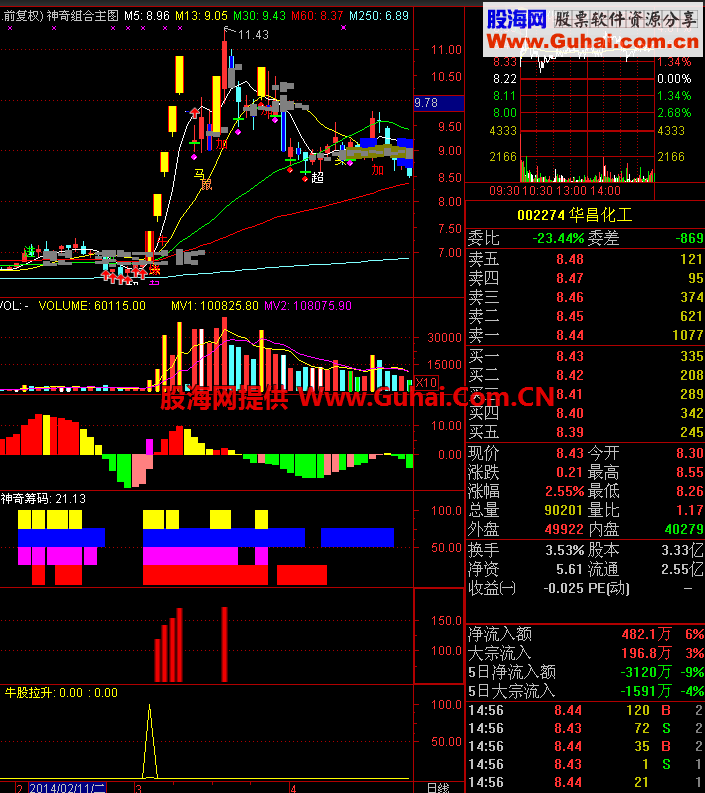Click the 最高 value 8.55
Screen dimensions: 705x793
click(x=690, y=472)
